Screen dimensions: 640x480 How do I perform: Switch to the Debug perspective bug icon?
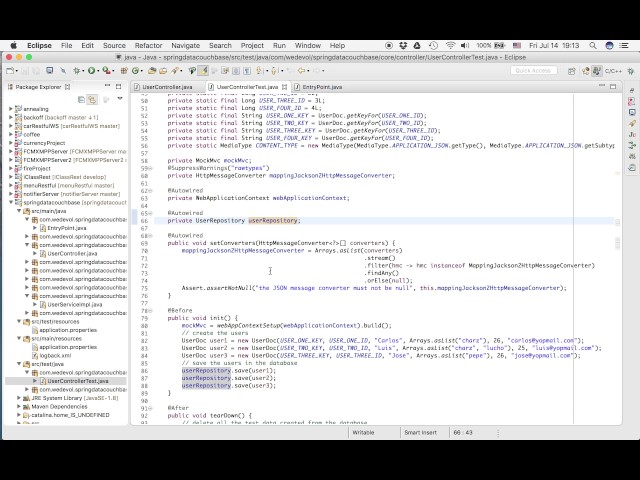pyautogui.click(x=631, y=71)
